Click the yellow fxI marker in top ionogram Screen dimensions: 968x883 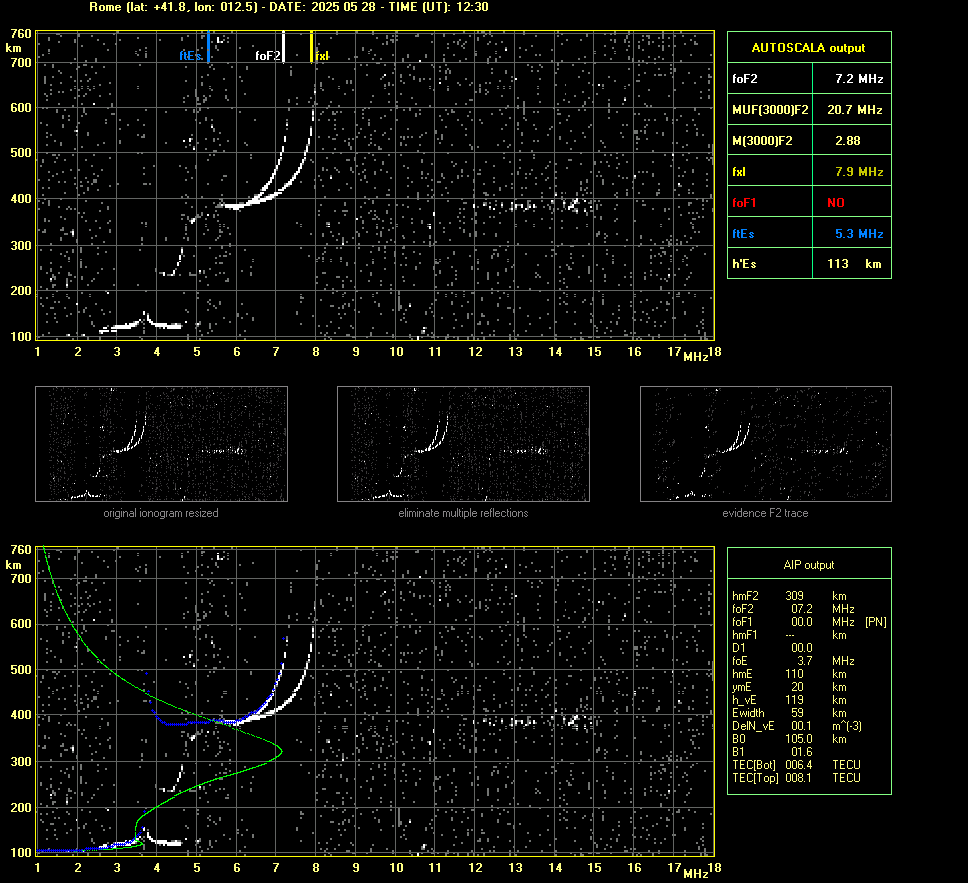(311, 46)
